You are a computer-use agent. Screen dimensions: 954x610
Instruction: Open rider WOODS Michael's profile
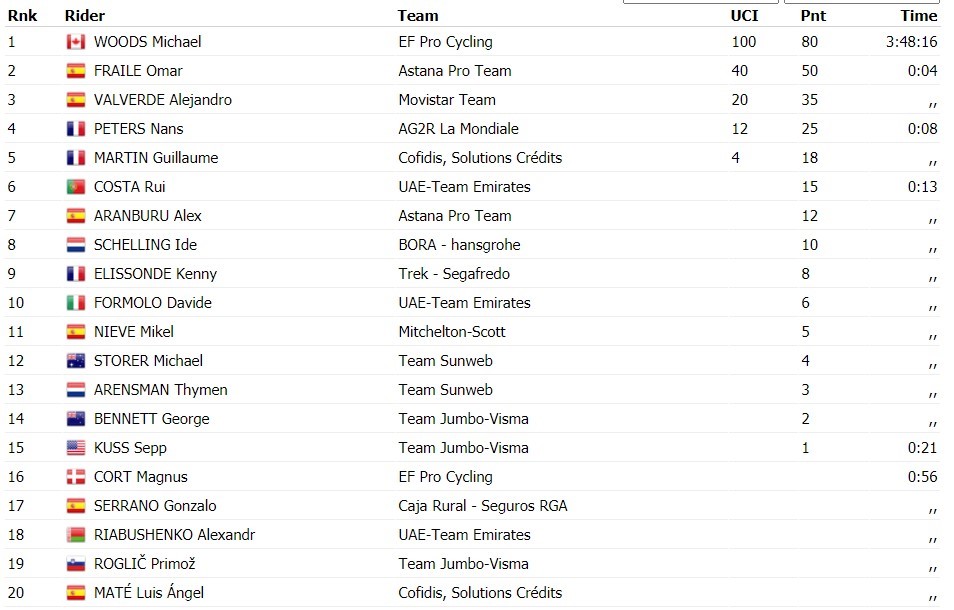click(x=147, y=42)
